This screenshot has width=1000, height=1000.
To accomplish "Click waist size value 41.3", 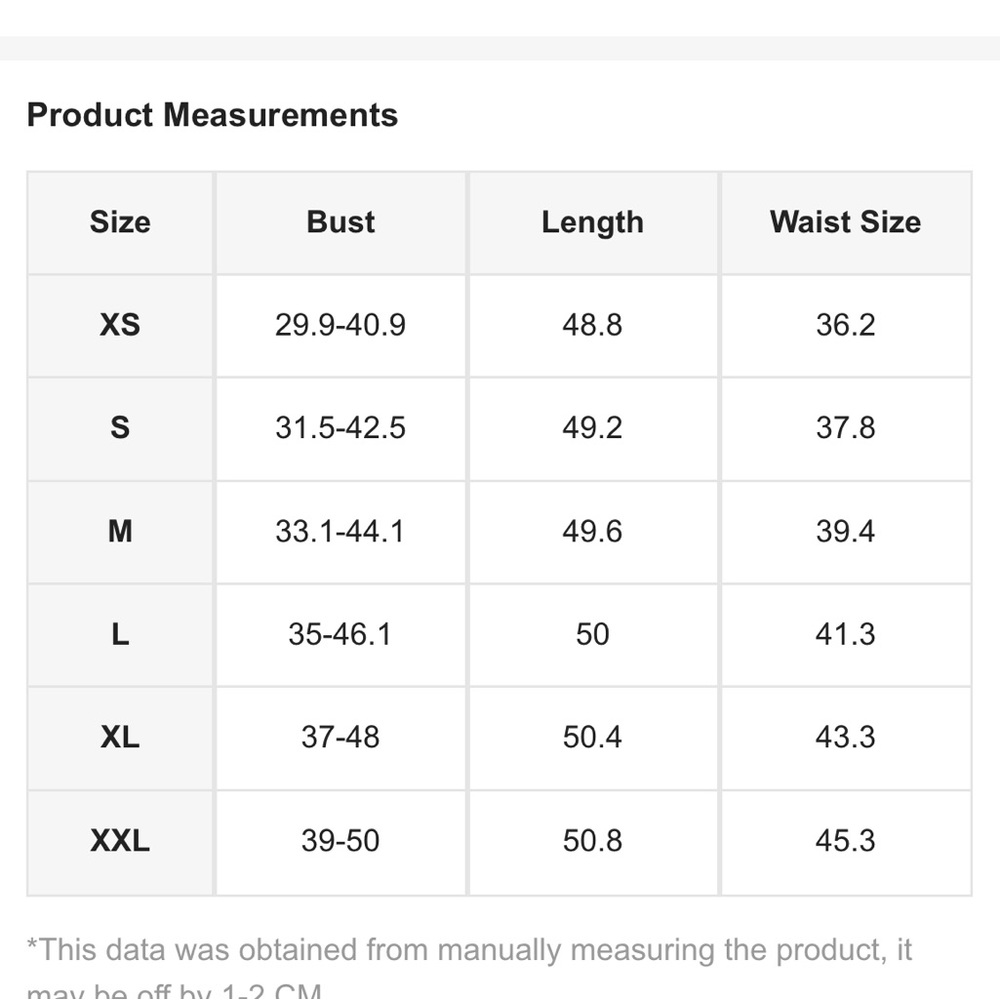I will (x=846, y=635).
